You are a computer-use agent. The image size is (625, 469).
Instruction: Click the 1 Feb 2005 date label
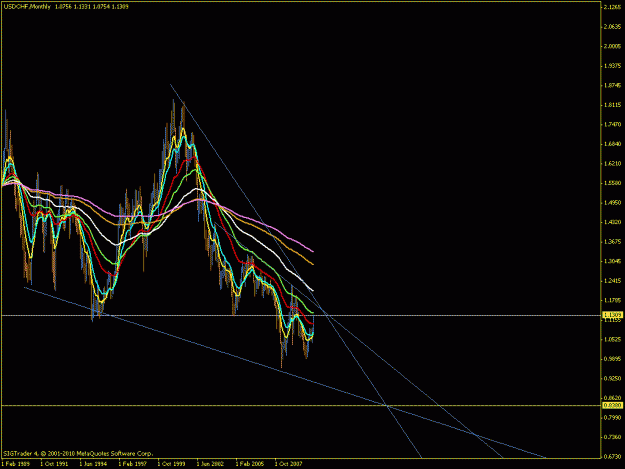click(250, 464)
